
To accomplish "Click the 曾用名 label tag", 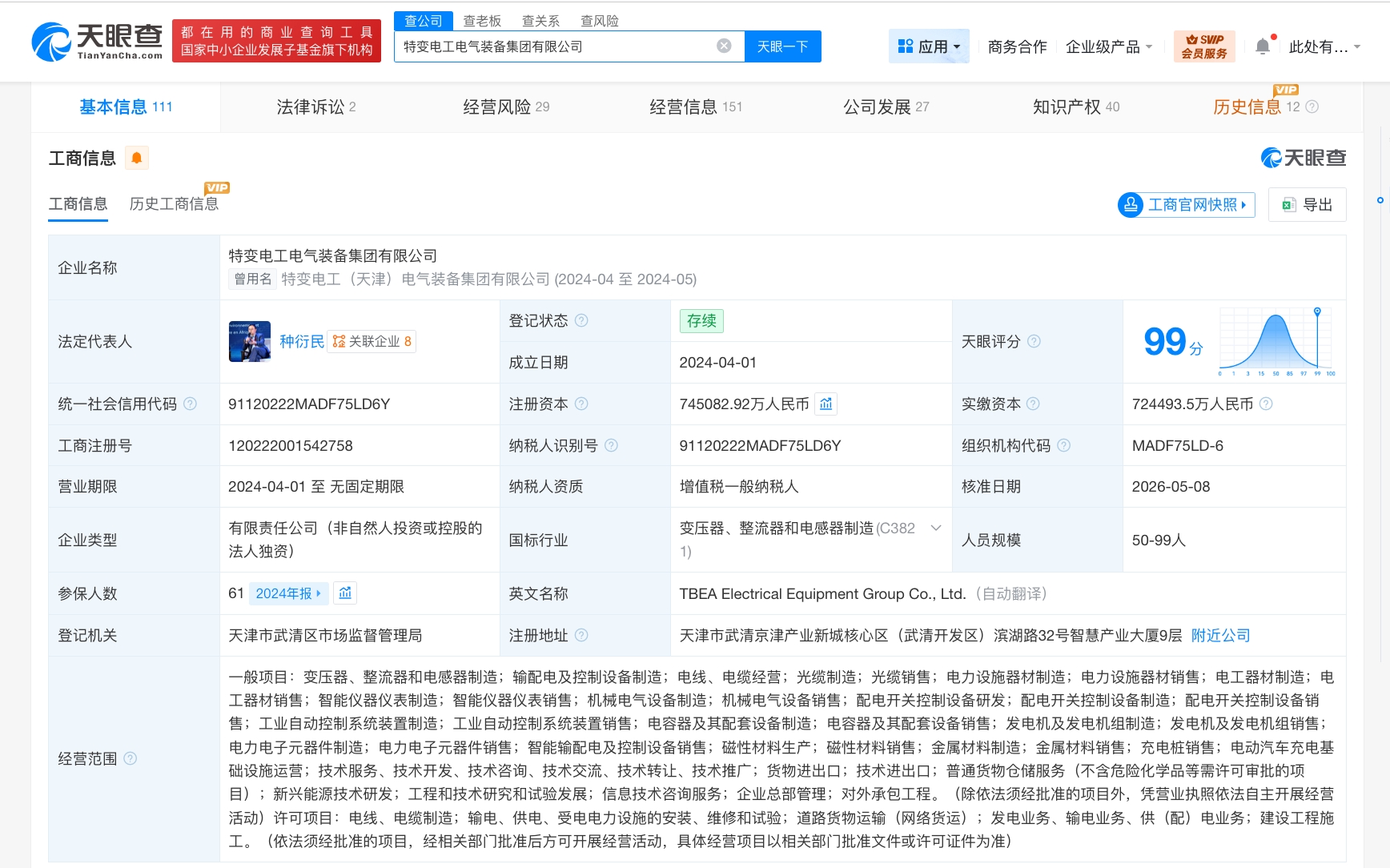I will pos(253,279).
